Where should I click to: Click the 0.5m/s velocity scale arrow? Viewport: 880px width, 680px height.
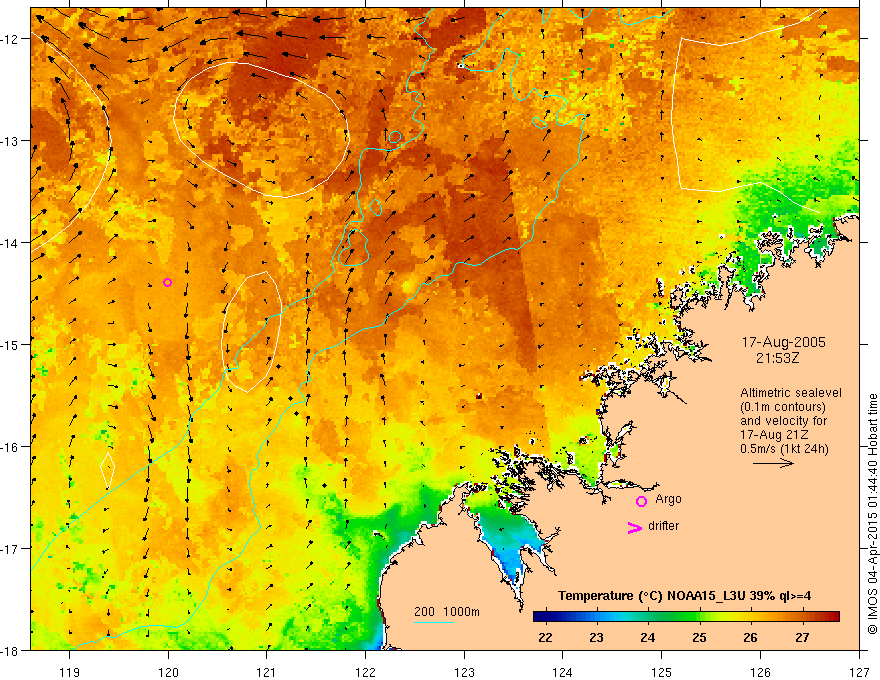tap(773, 463)
